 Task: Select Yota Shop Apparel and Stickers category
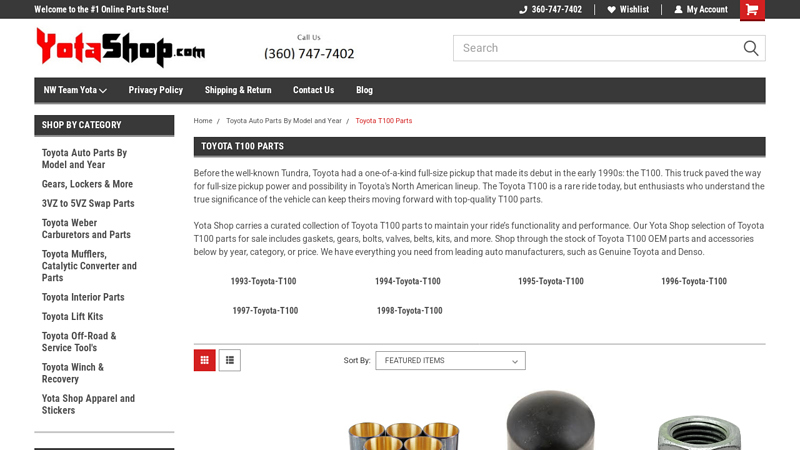coord(88,404)
